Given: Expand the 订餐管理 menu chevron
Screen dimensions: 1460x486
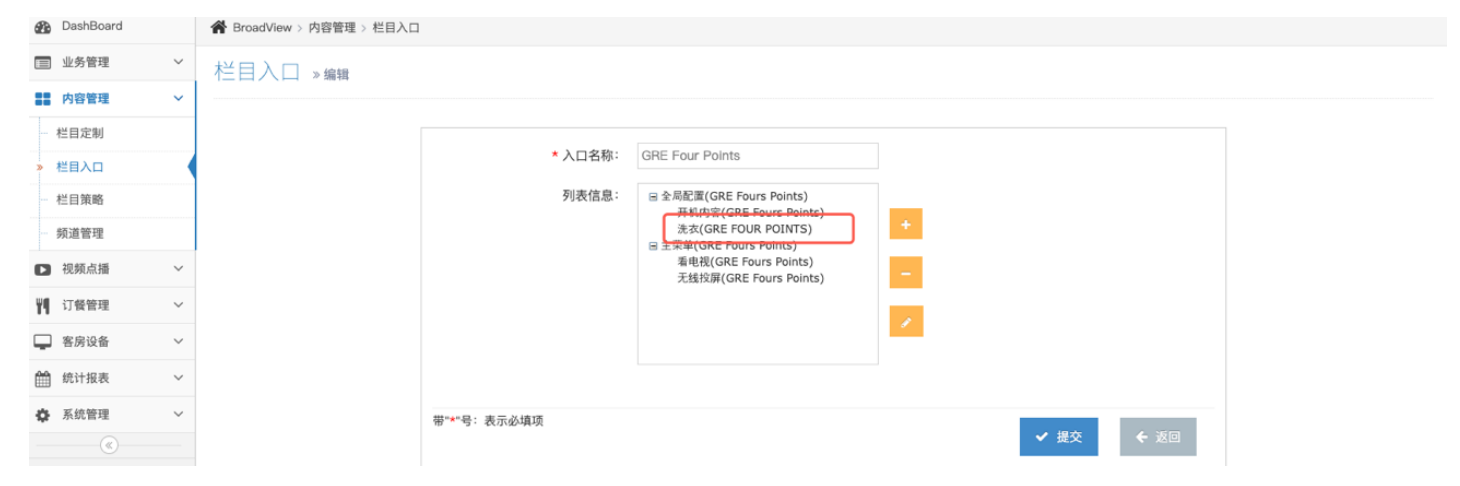Looking at the screenshot, I should click(x=178, y=305).
